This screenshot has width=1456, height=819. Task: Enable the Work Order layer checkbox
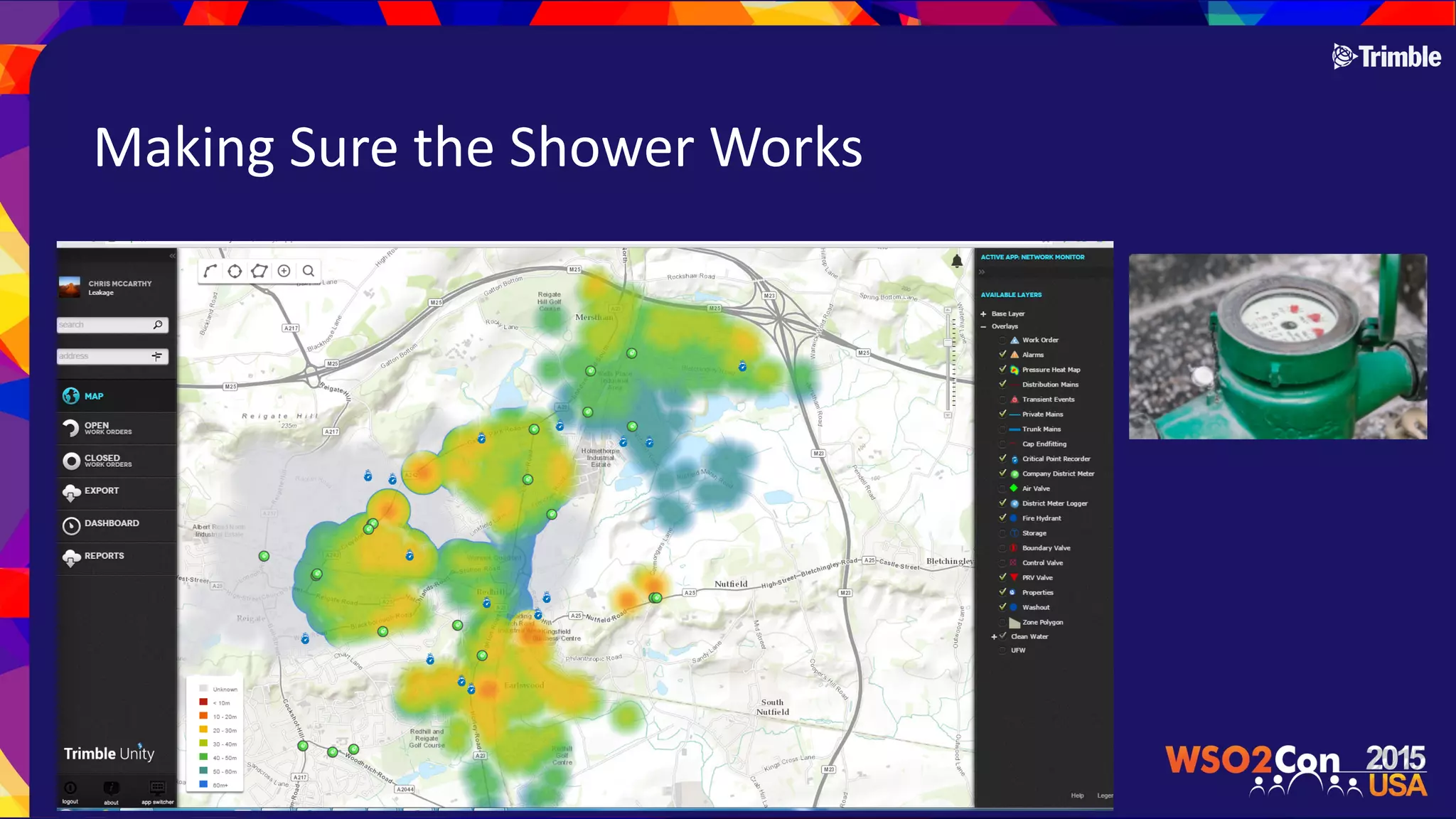coord(1002,340)
